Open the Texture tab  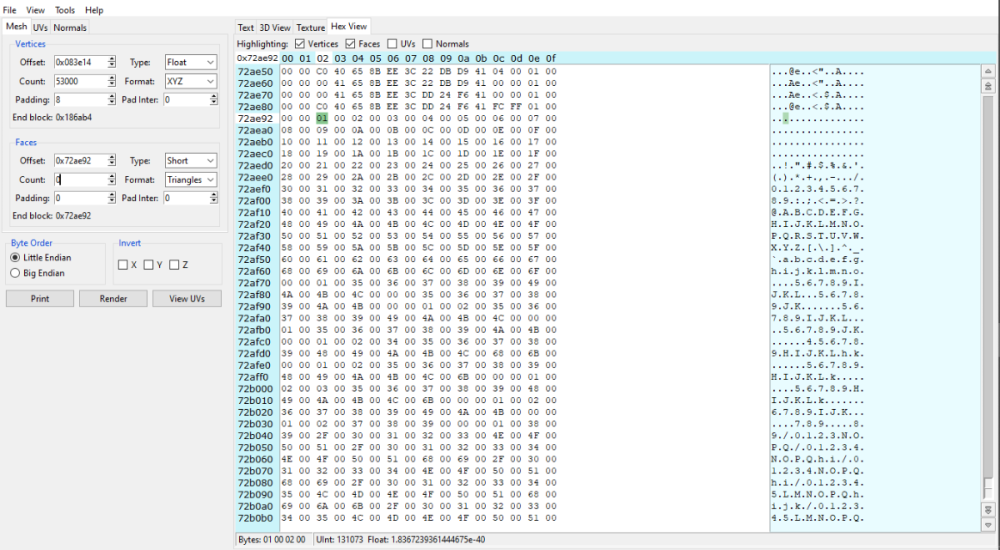tap(311, 27)
